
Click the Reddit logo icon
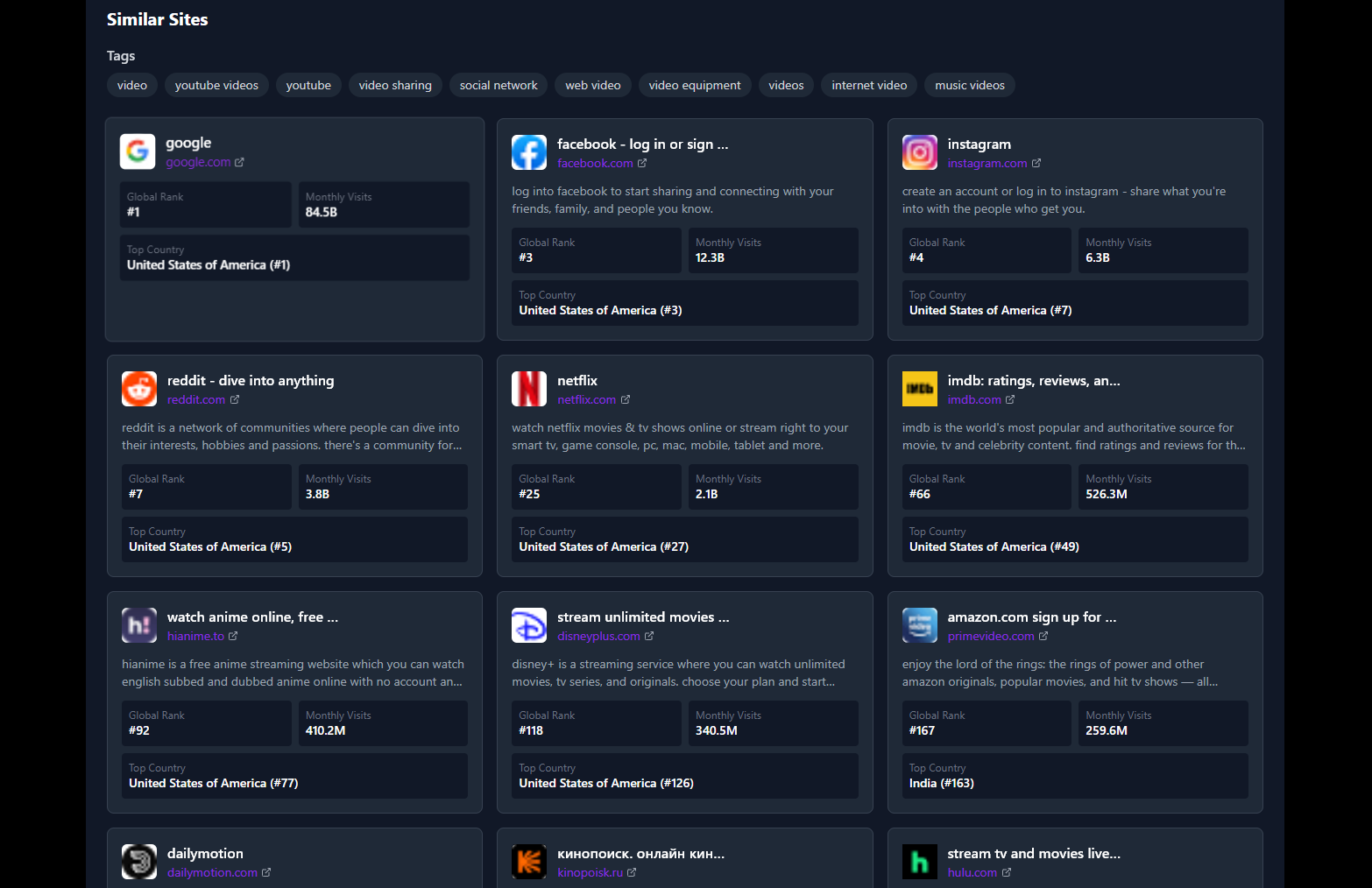139,389
